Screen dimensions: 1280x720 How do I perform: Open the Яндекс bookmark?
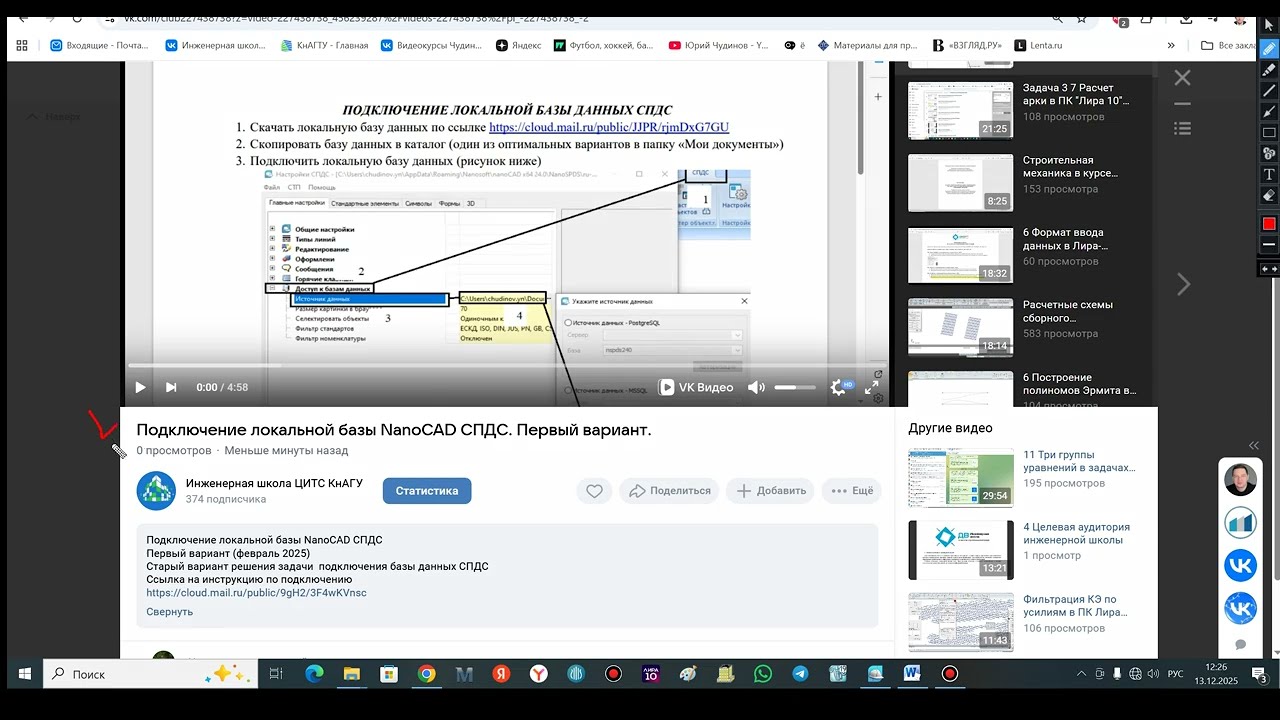pos(518,45)
